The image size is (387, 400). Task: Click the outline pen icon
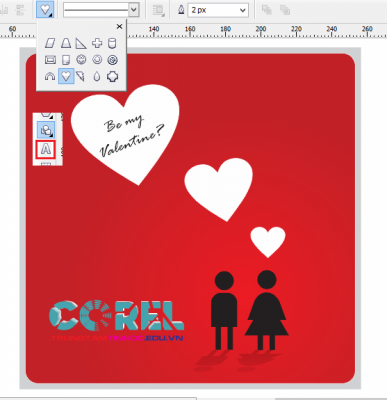181,10
